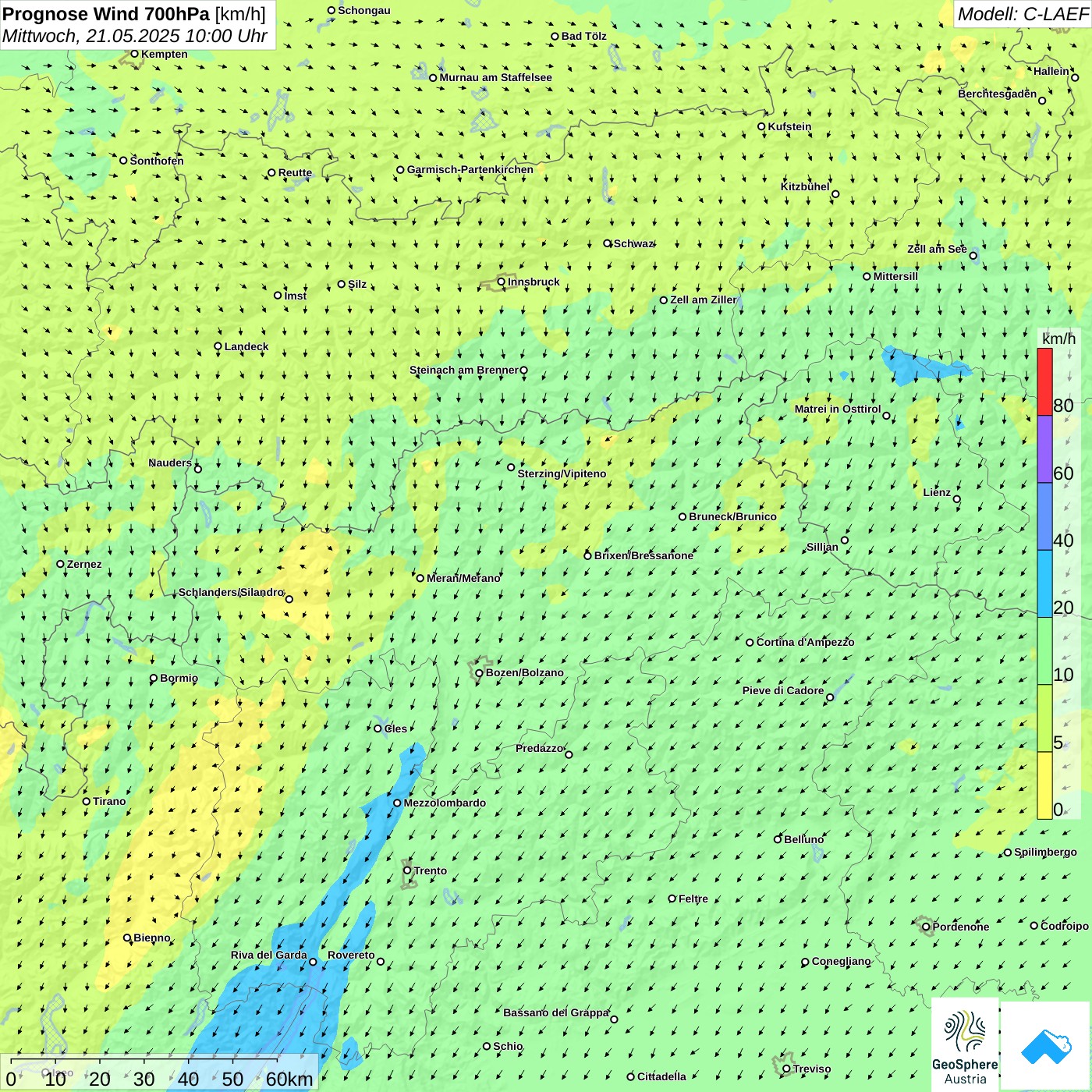Select the Cortina d'Ampezzo label
The height and width of the screenshot is (1092, 1092).
[x=805, y=642]
